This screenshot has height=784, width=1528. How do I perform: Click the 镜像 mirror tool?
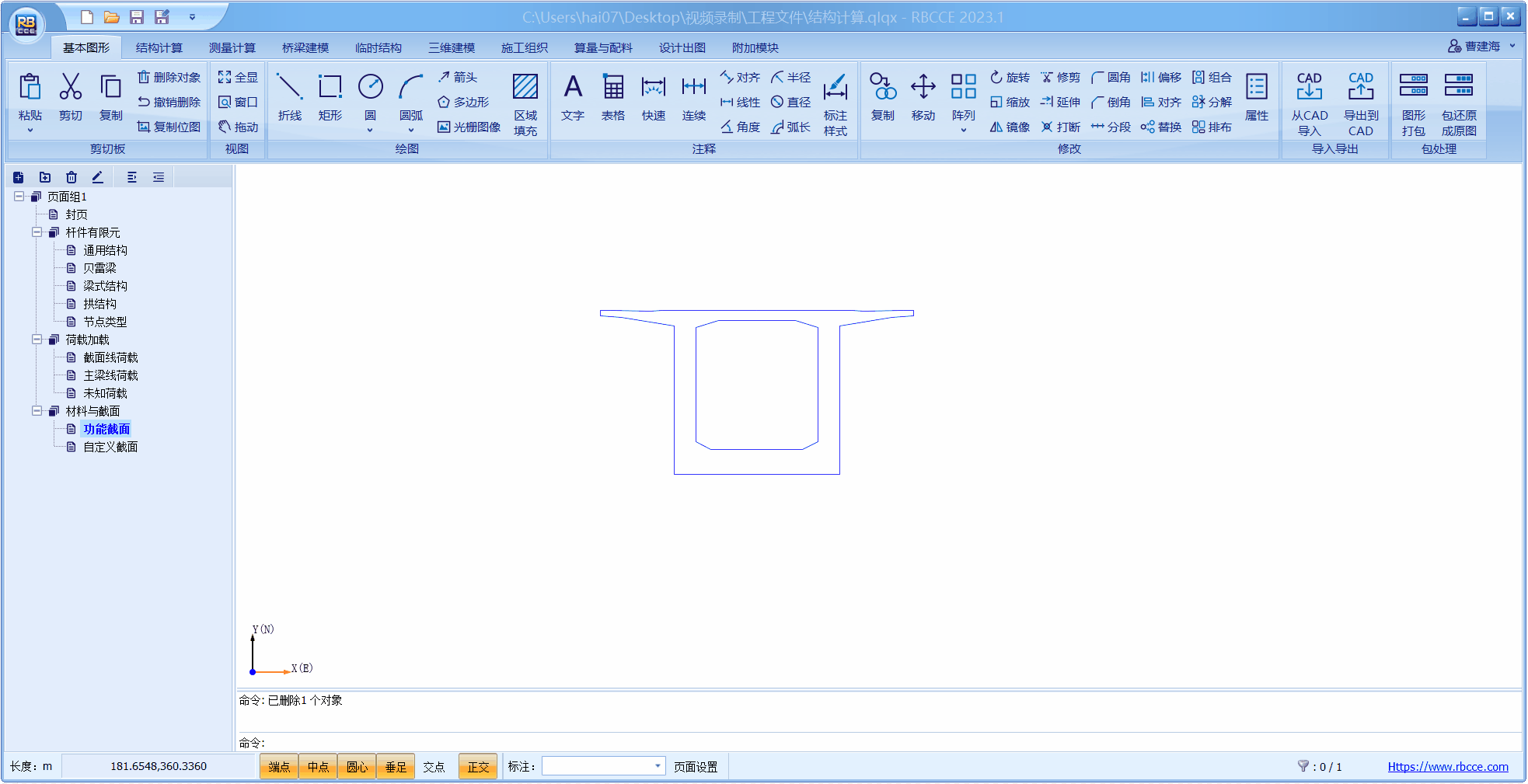(1010, 127)
